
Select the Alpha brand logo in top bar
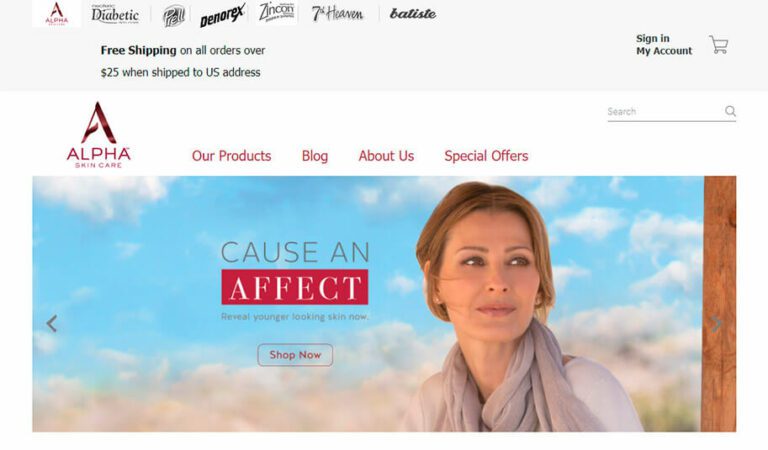(x=57, y=14)
